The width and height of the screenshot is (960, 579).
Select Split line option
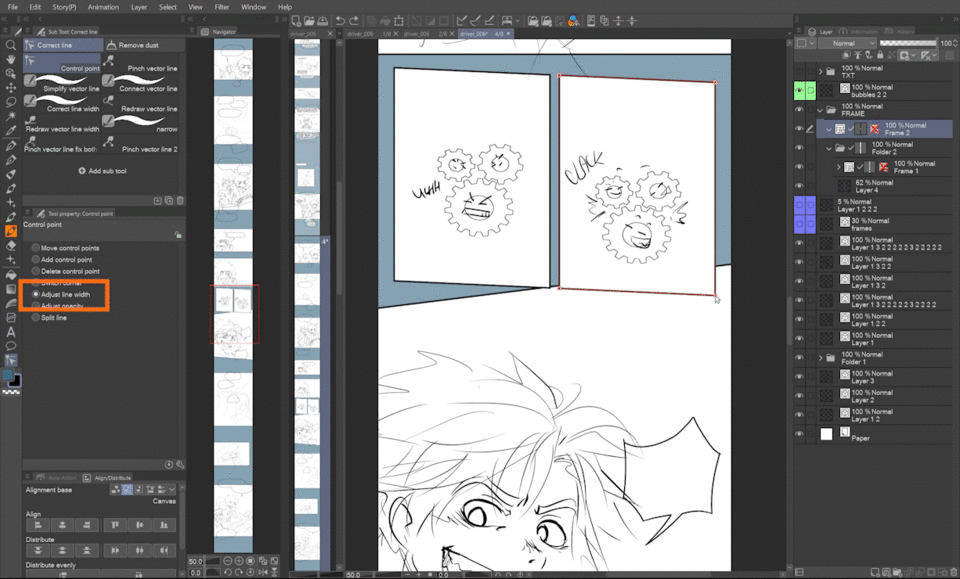49,318
